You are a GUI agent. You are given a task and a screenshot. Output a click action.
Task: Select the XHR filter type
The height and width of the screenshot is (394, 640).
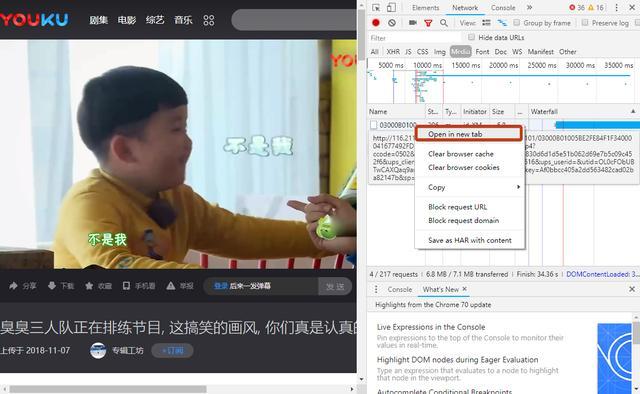tap(393, 52)
